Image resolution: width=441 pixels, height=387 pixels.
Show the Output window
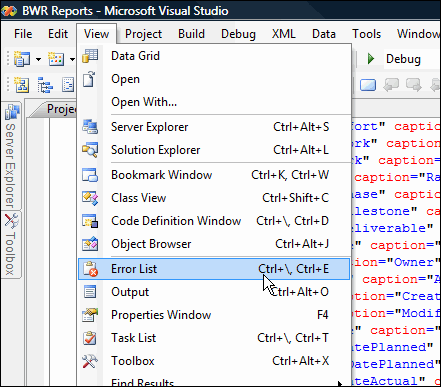pos(214,292)
